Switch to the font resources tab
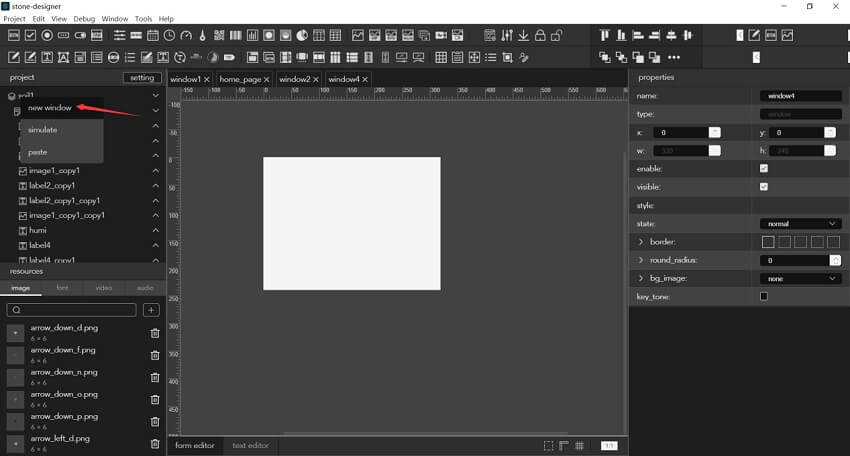This screenshot has height=456, width=850. [62, 288]
